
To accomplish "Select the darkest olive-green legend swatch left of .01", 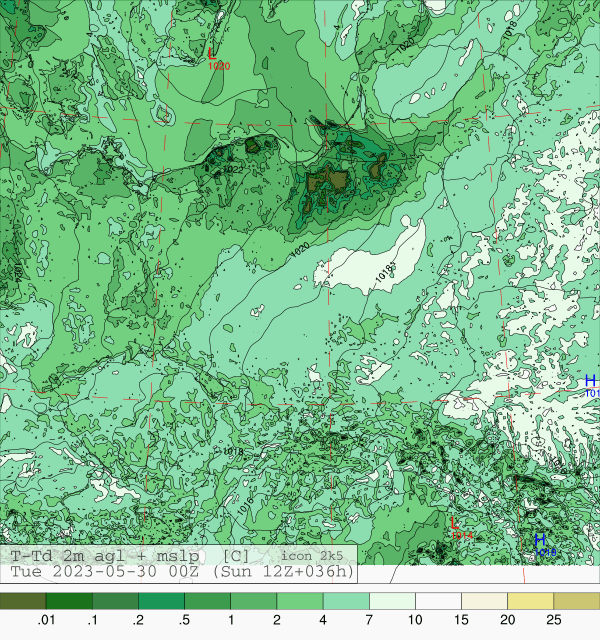I will tap(23, 601).
